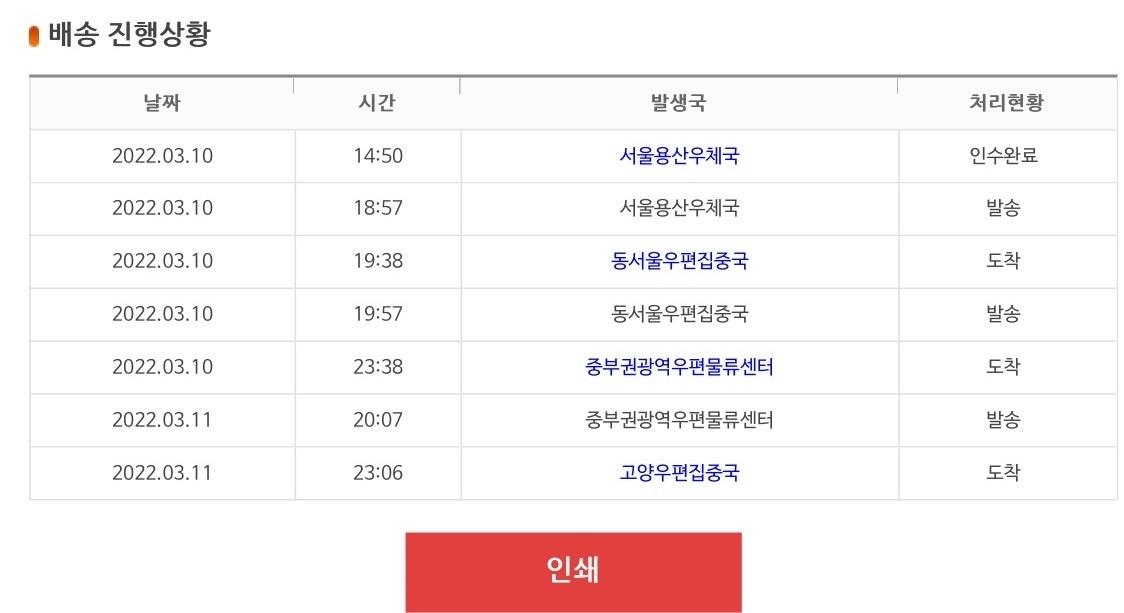Open the 동서울우편집중국 link
Image resolution: width=1124 pixels, height=613 pixels.
[x=679, y=260]
